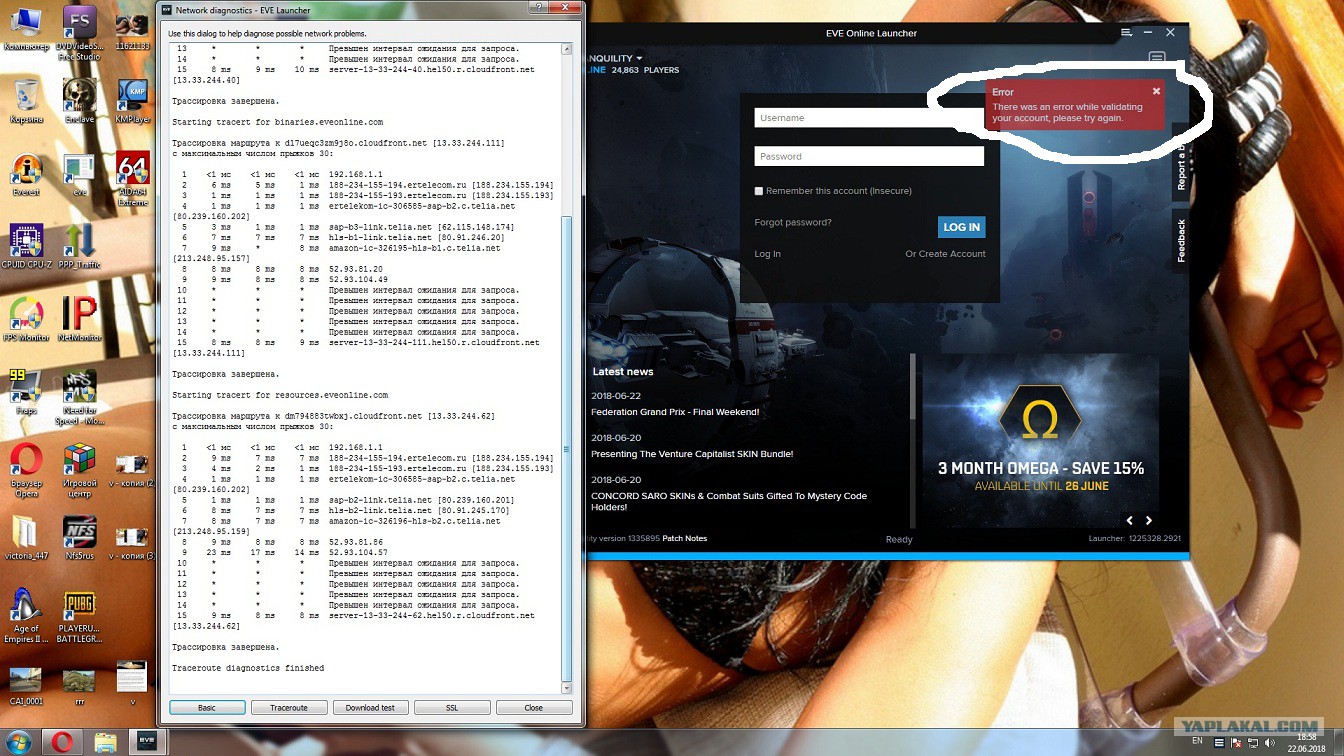Focus the Username input field
1344x756 pixels.
(868, 118)
